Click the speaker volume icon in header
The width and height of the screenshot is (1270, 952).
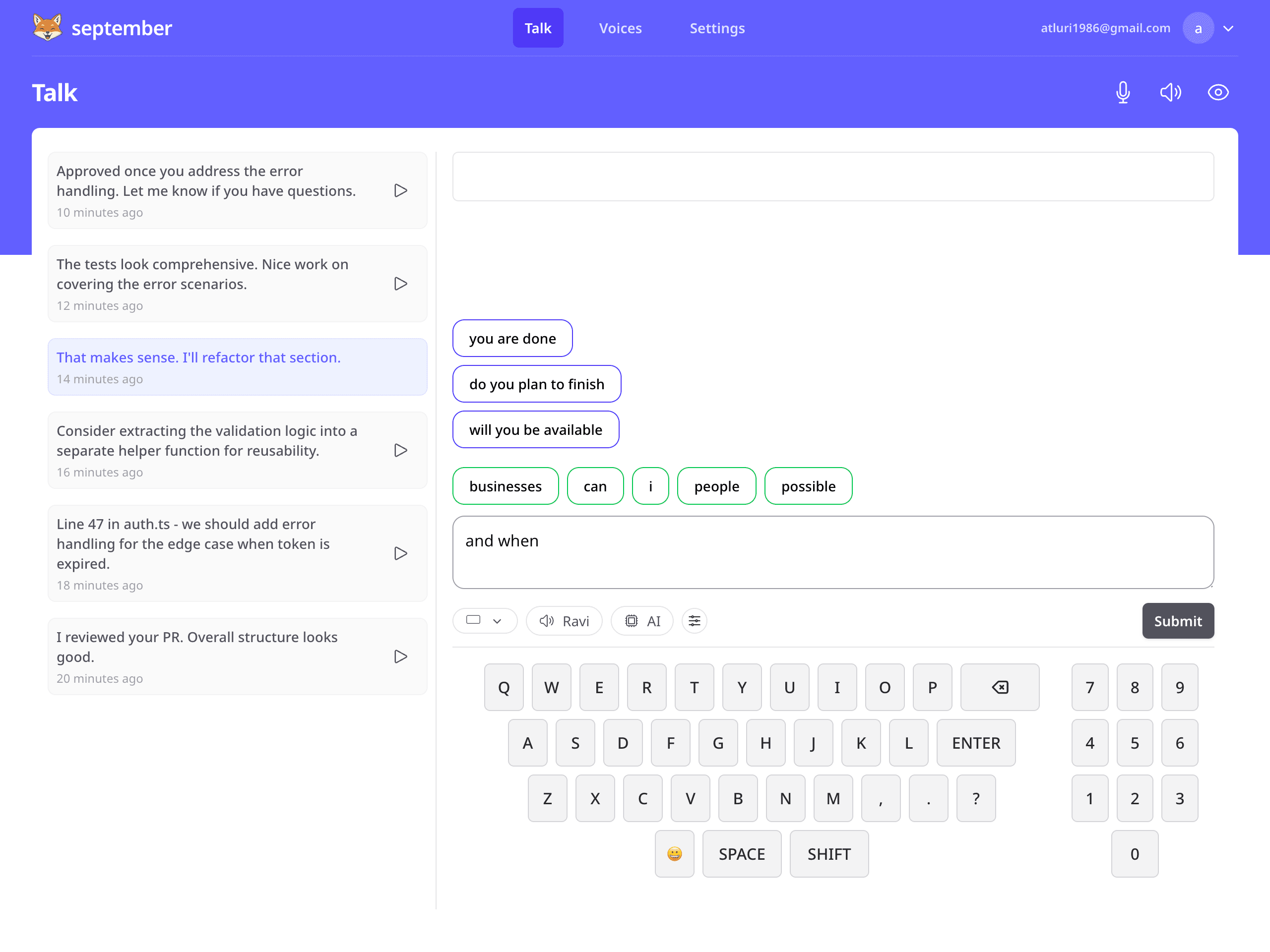[x=1170, y=92]
